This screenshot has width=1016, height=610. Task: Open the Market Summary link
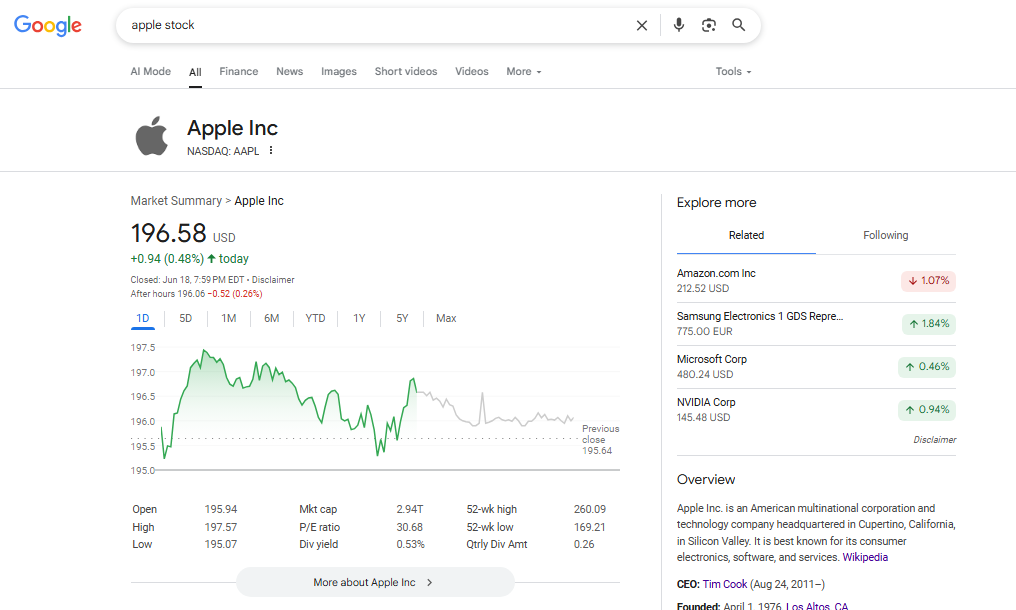pyautogui.click(x=176, y=201)
